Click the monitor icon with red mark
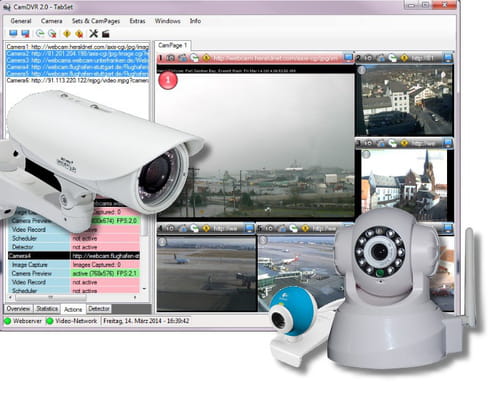Viewport: 500px width, 401px height. tap(25, 34)
